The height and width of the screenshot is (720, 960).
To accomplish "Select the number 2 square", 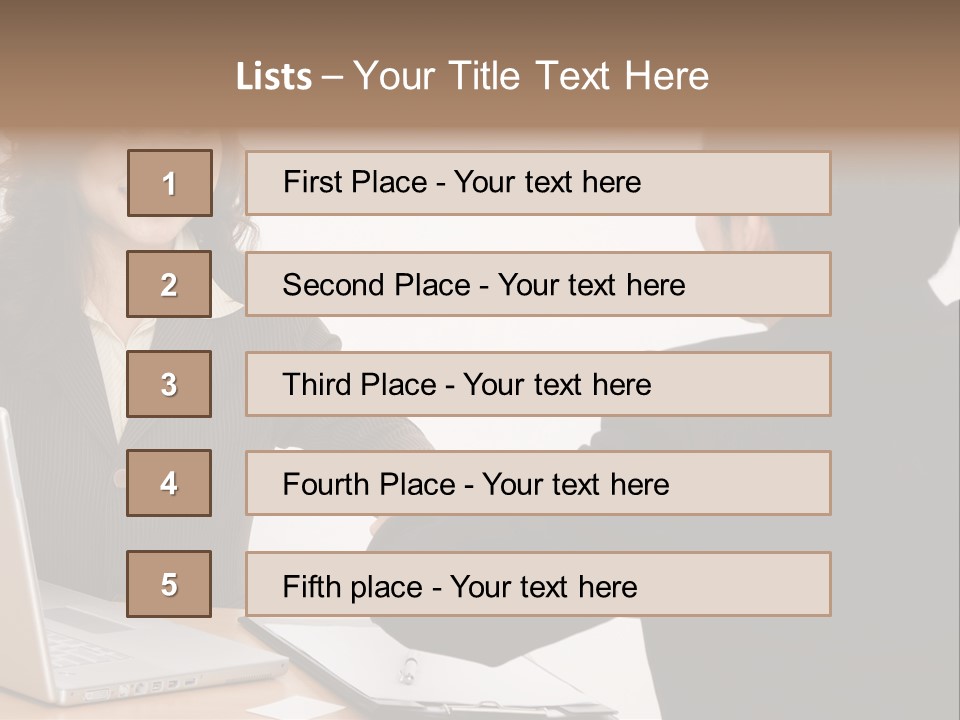I will [x=169, y=284].
